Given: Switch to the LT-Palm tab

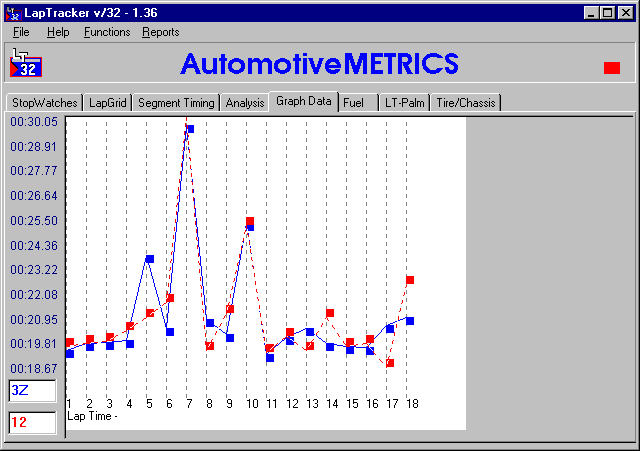Looking at the screenshot, I should click(404, 102).
